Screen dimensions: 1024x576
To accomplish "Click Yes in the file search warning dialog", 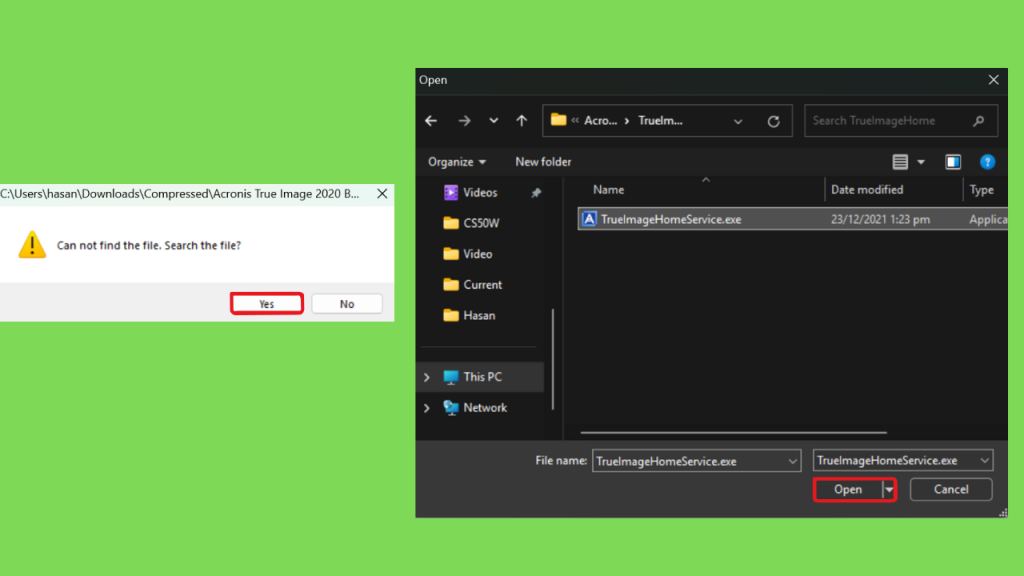I will pyautogui.click(x=266, y=304).
